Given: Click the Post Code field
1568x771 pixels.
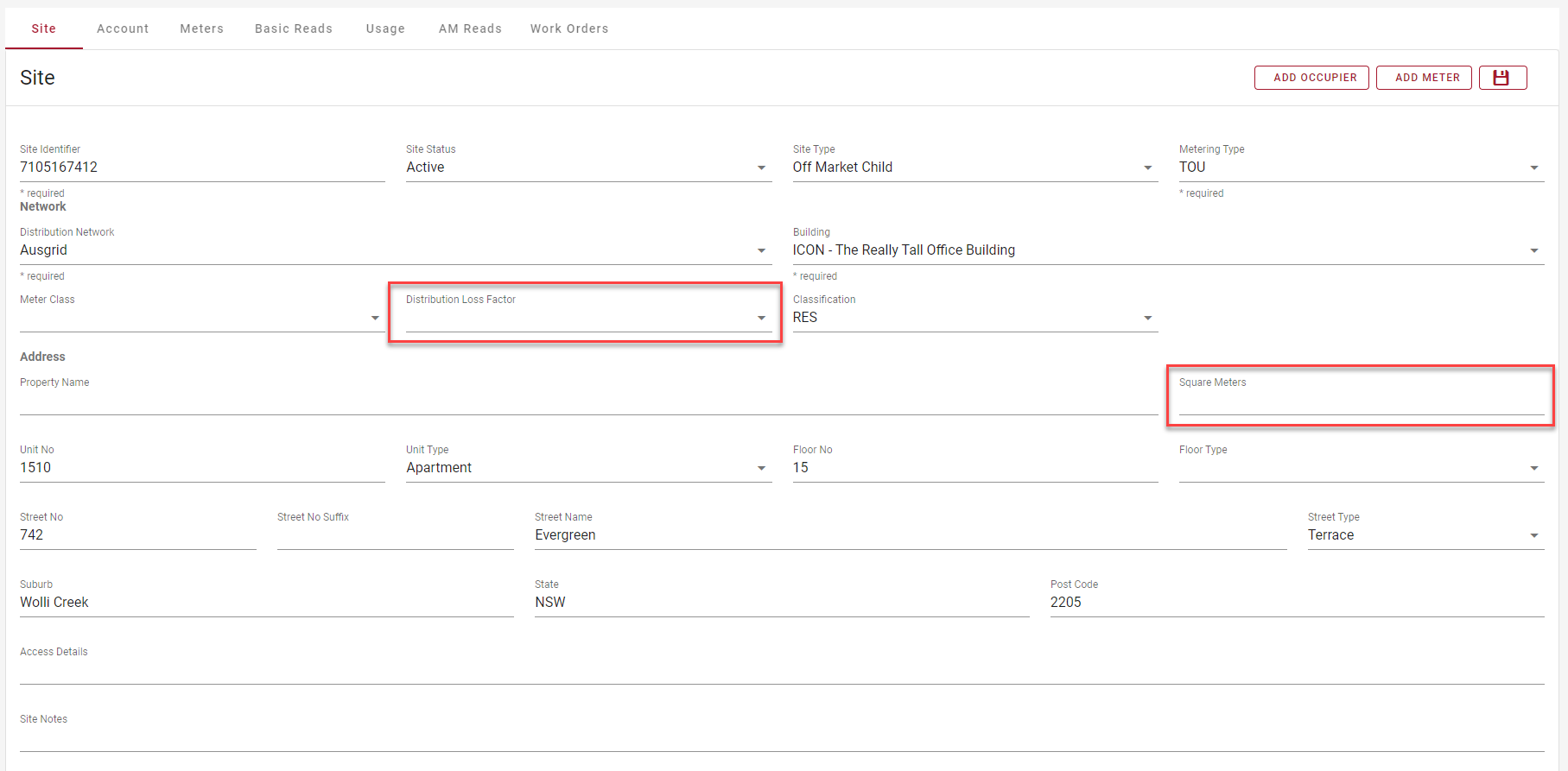Looking at the screenshot, I should (x=1296, y=603).
